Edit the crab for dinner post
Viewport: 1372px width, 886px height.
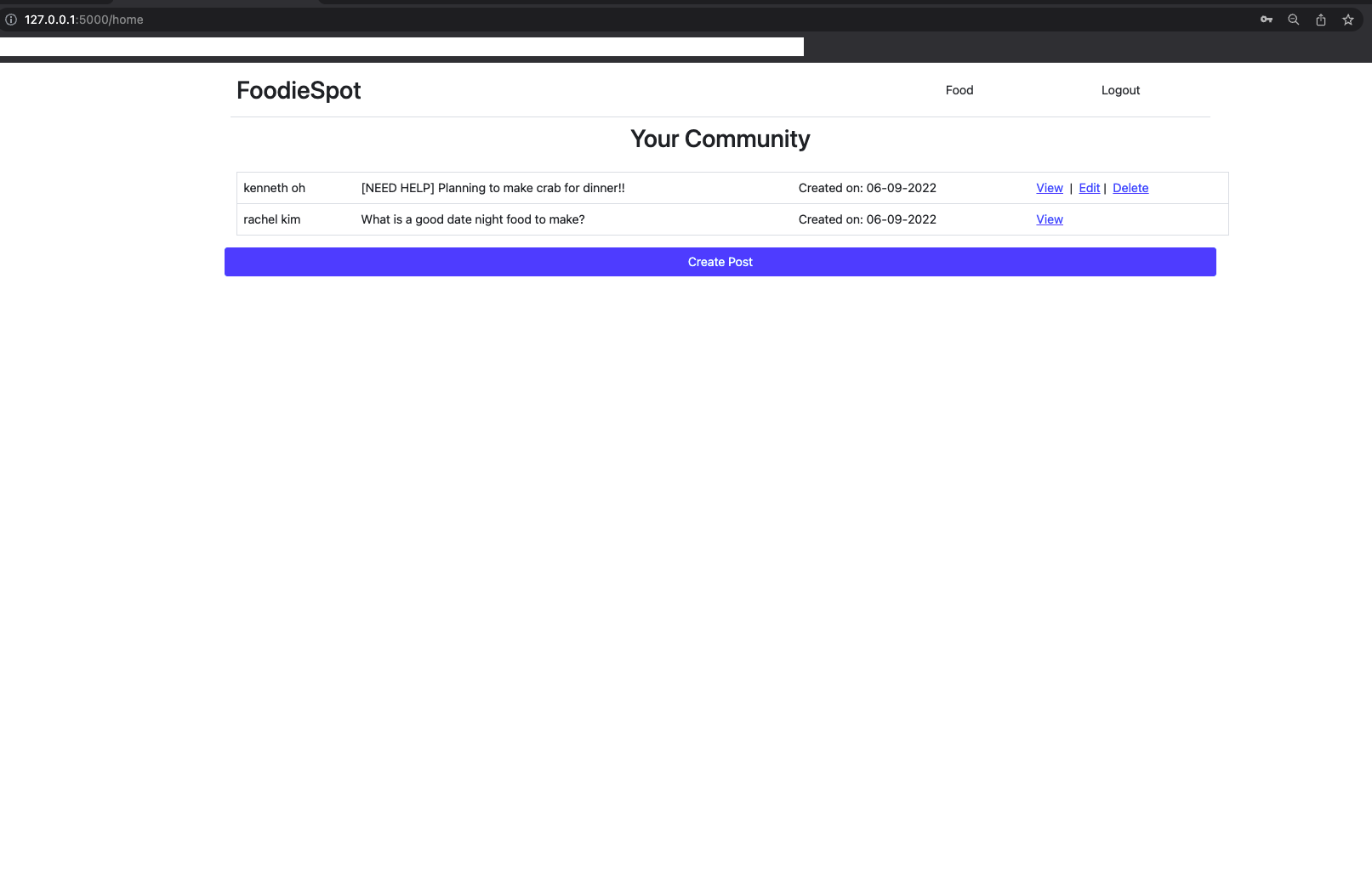[x=1090, y=188]
